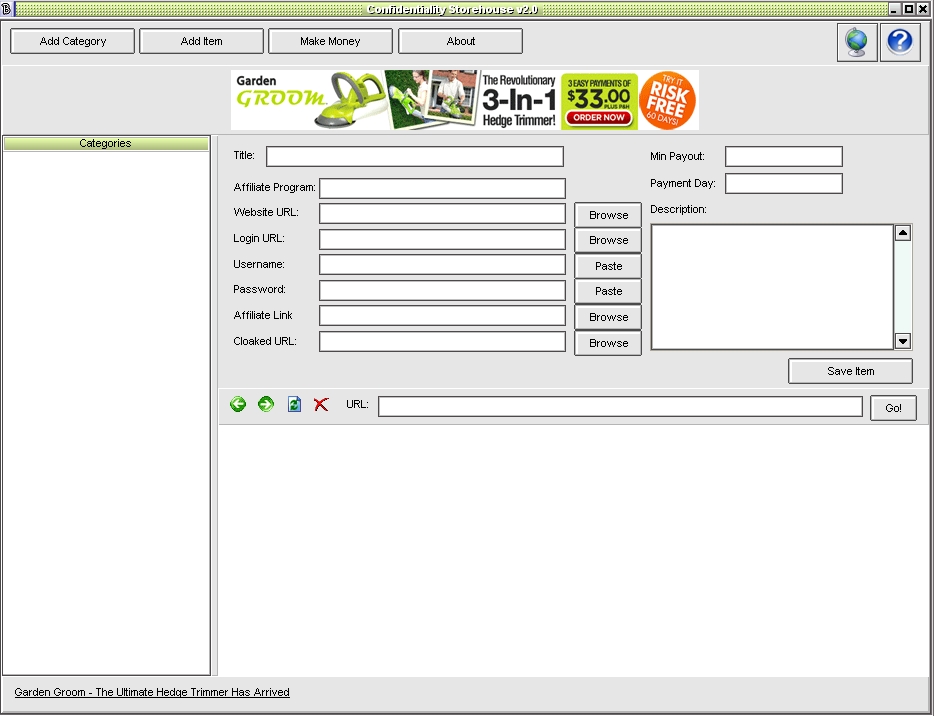The width and height of the screenshot is (934, 716).
Task: Browse for the Login URL
Action: click(x=608, y=240)
